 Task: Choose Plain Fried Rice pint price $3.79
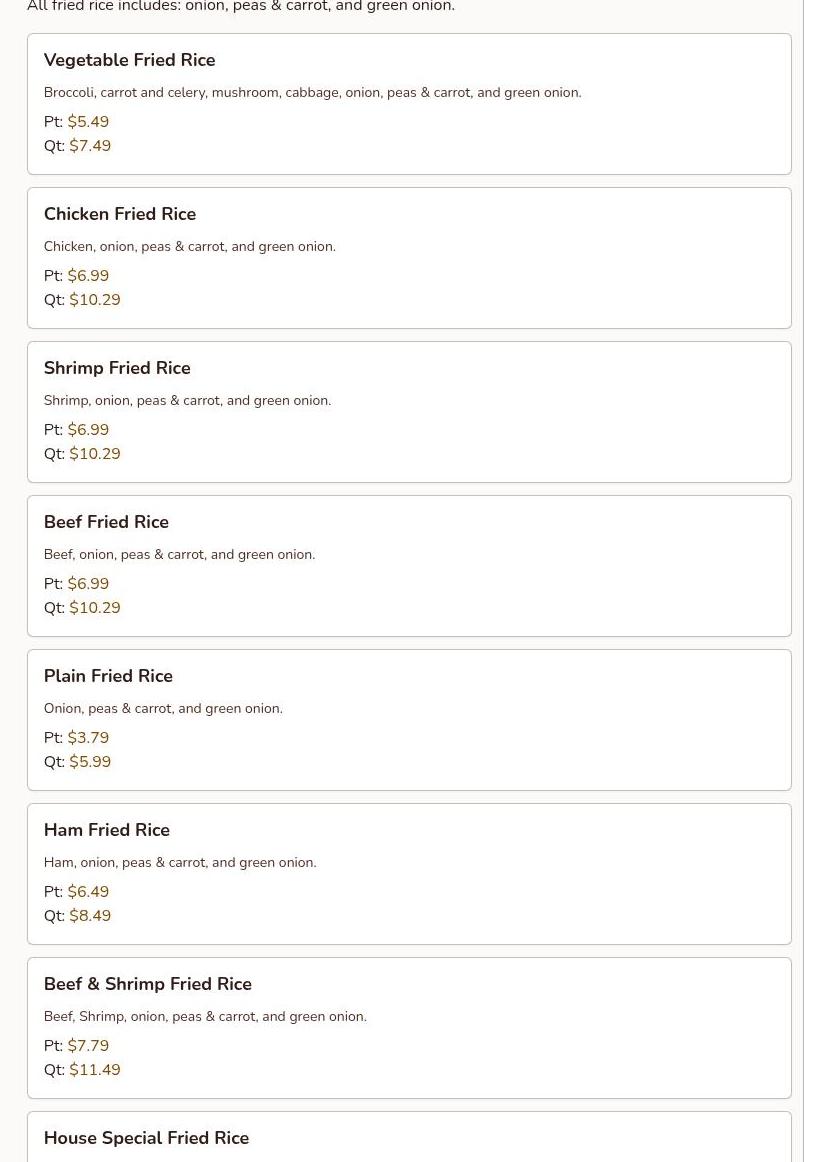pos(88,738)
